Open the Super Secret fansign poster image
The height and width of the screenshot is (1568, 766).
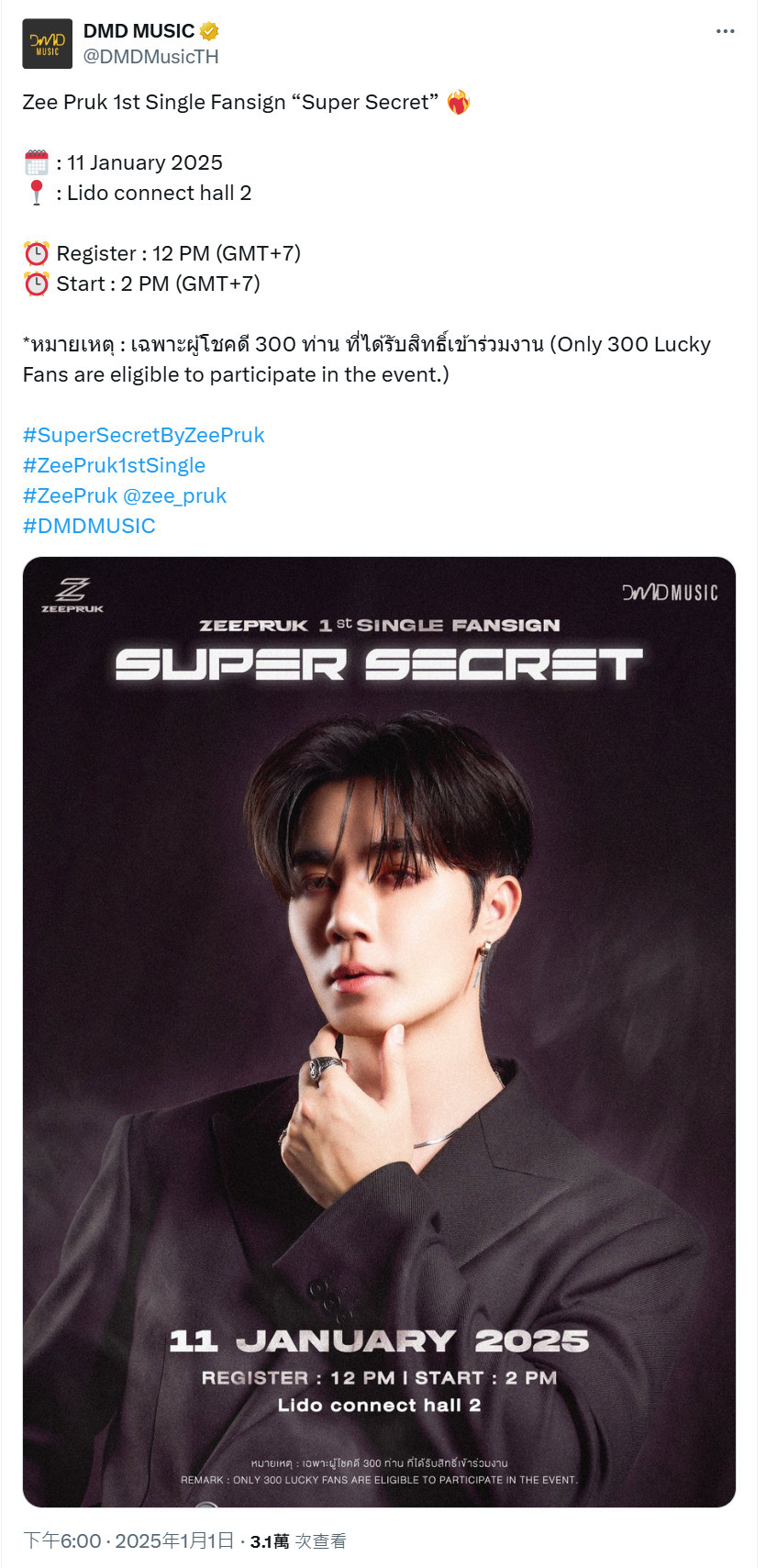379,1032
